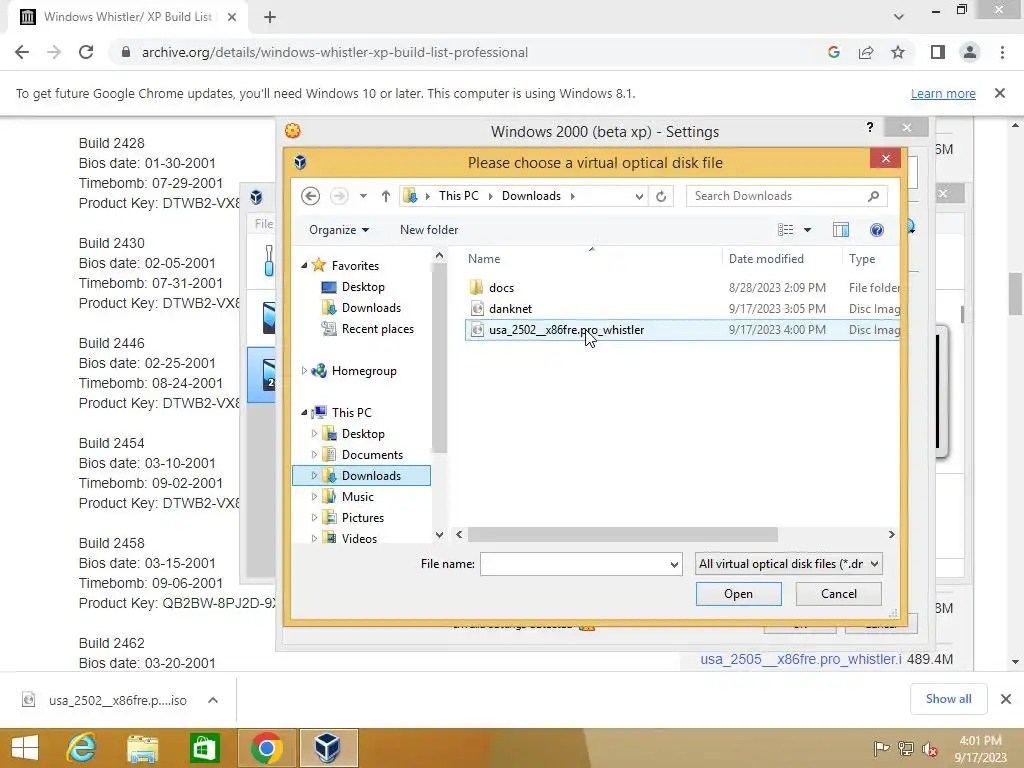Image resolution: width=1024 pixels, height=768 pixels.
Task: Expand the Homegroup node
Action: (304, 370)
